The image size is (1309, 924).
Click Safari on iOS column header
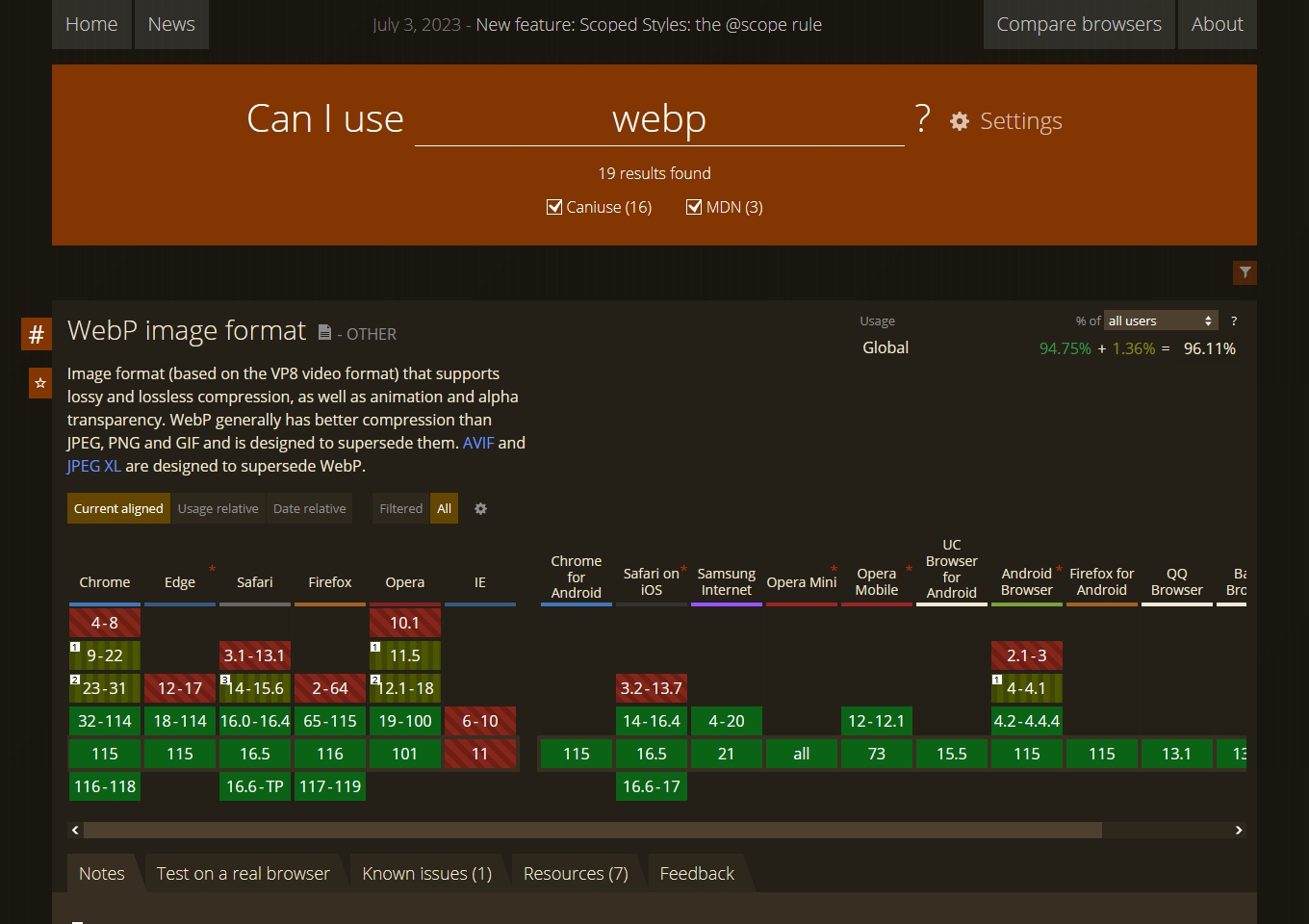point(652,581)
